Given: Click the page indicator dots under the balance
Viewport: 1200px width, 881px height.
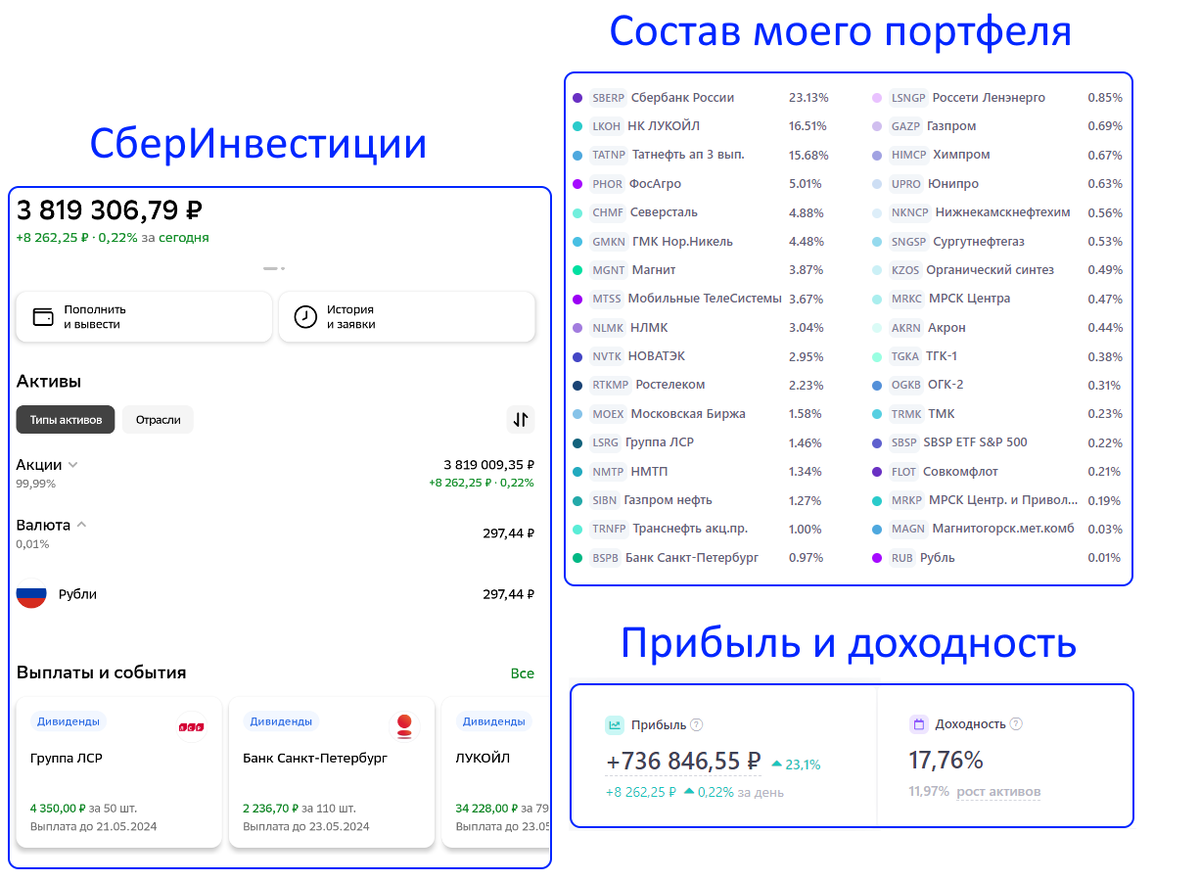Looking at the screenshot, I should [x=275, y=268].
